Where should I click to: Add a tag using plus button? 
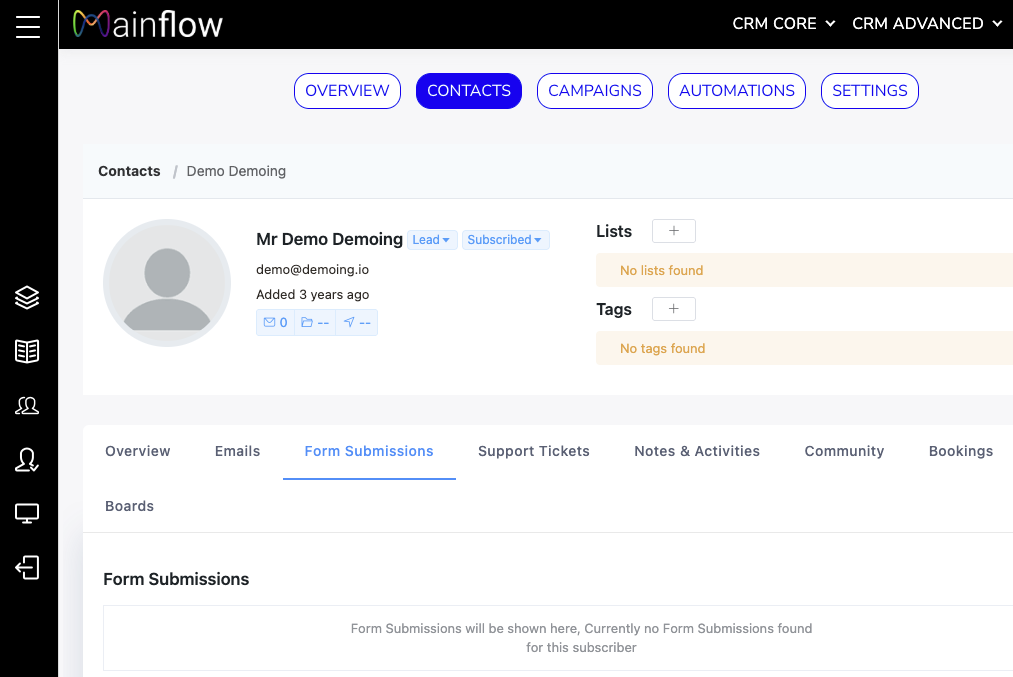[673, 309]
